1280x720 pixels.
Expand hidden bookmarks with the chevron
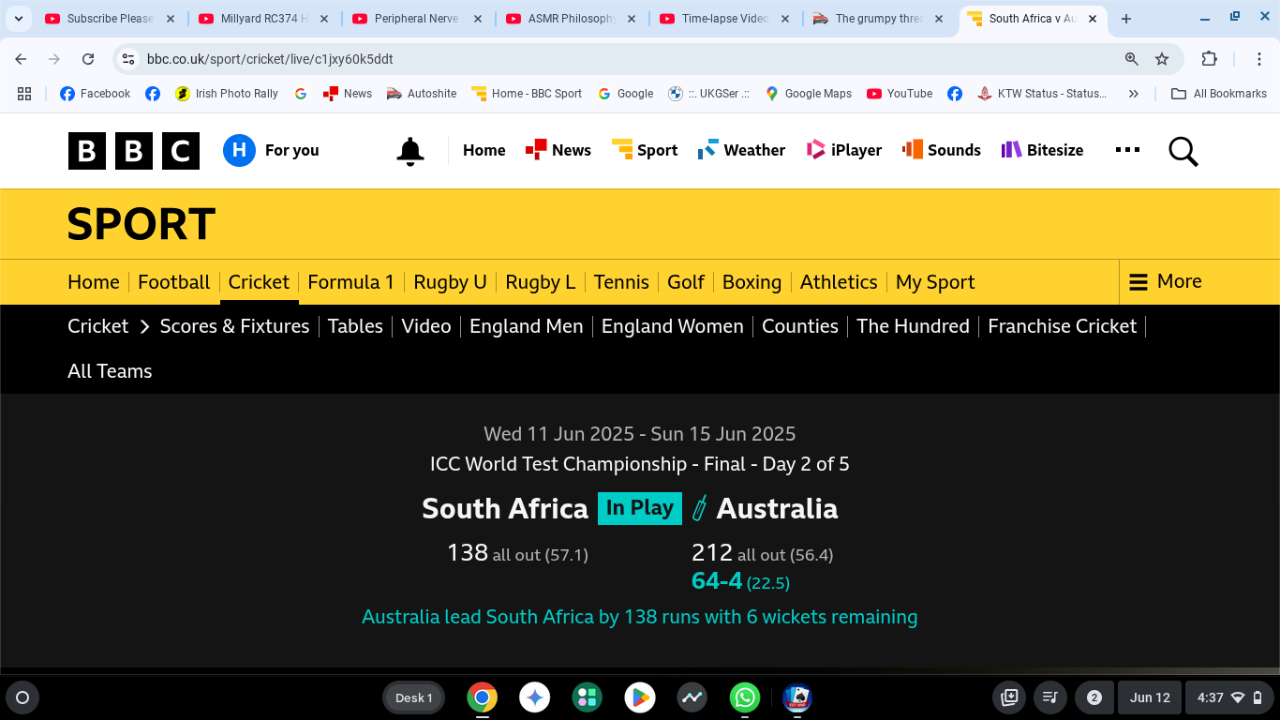pos(1133,93)
